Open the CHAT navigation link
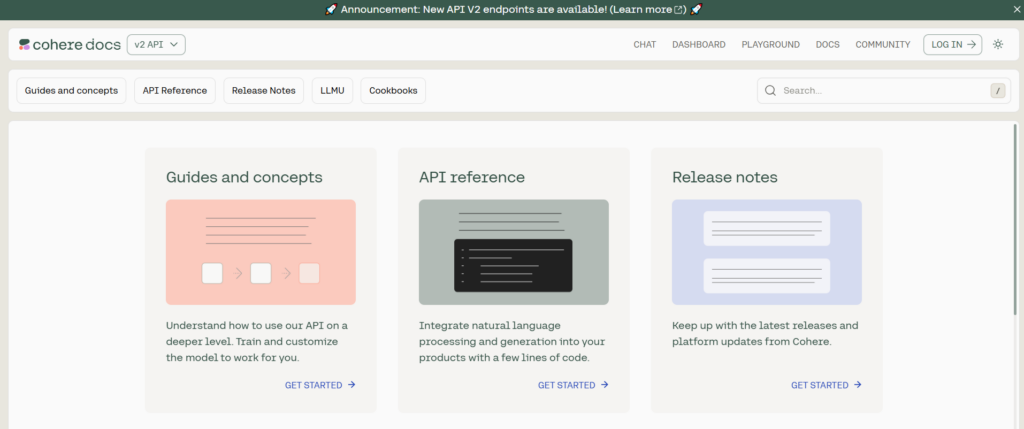The height and width of the screenshot is (429, 1024). 645,44
